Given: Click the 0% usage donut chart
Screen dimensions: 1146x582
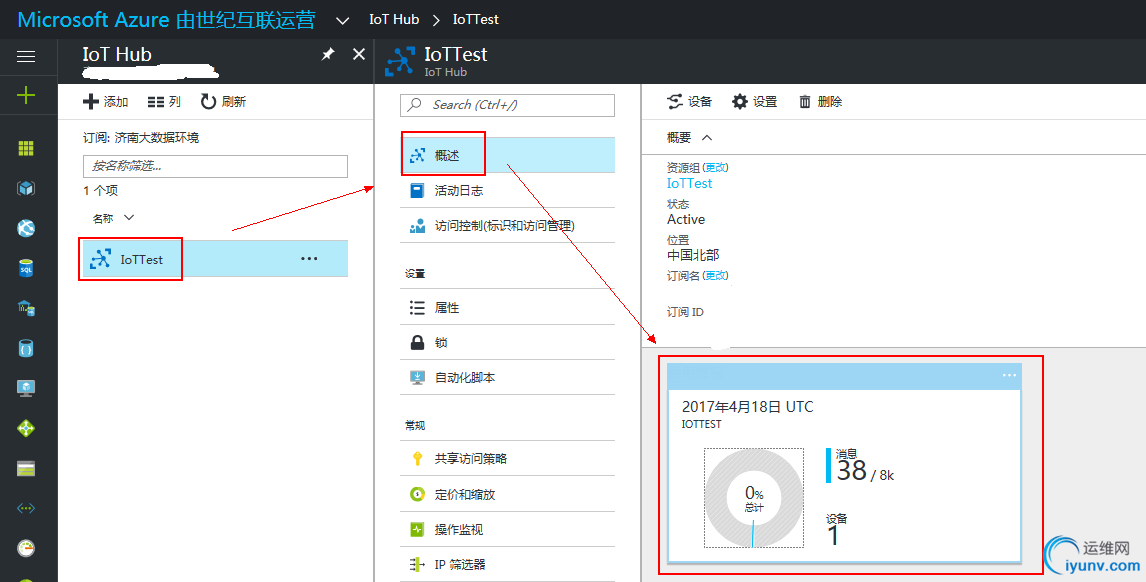Looking at the screenshot, I should 754,498.
